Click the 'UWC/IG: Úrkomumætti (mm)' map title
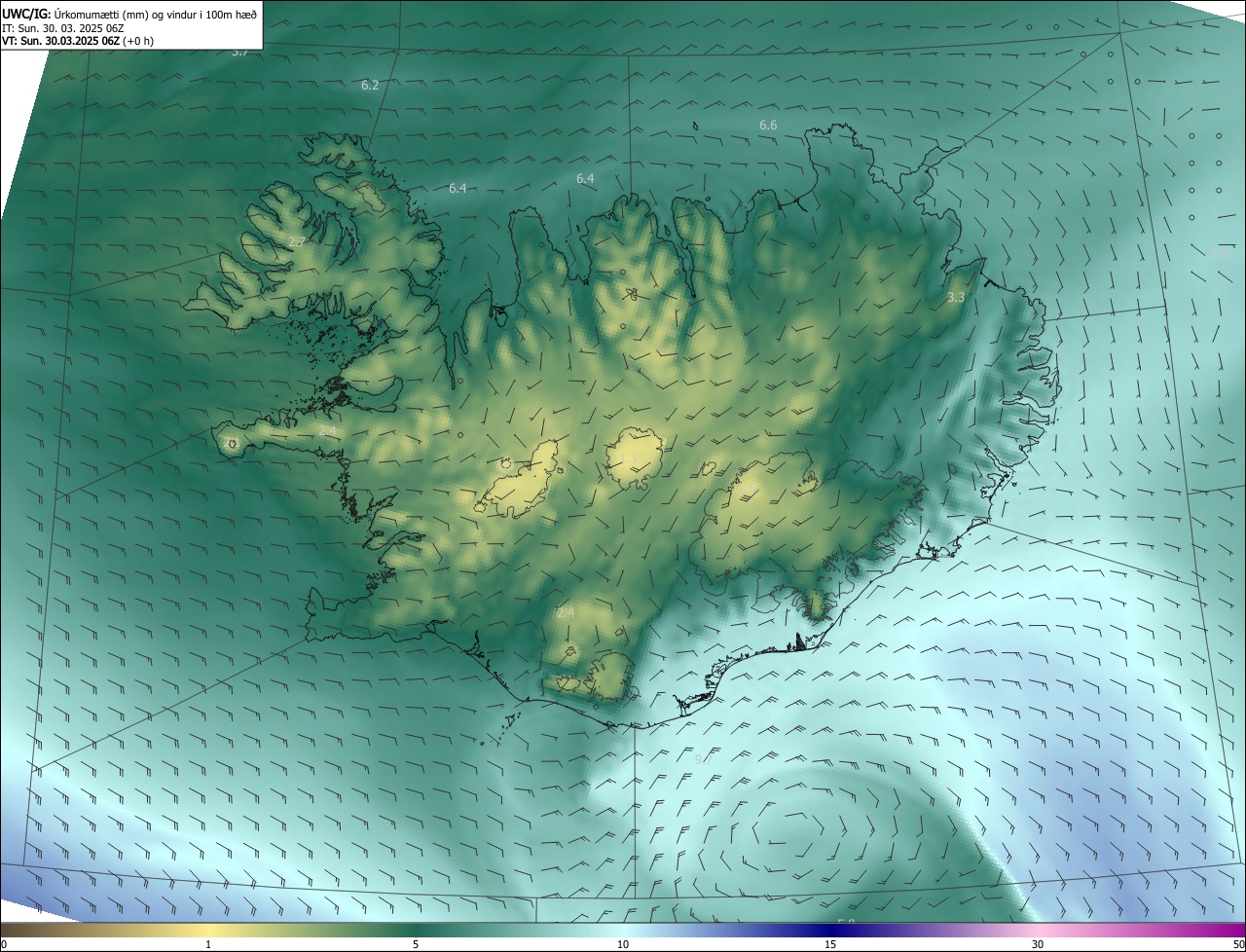1246x952 pixels. click(129, 14)
